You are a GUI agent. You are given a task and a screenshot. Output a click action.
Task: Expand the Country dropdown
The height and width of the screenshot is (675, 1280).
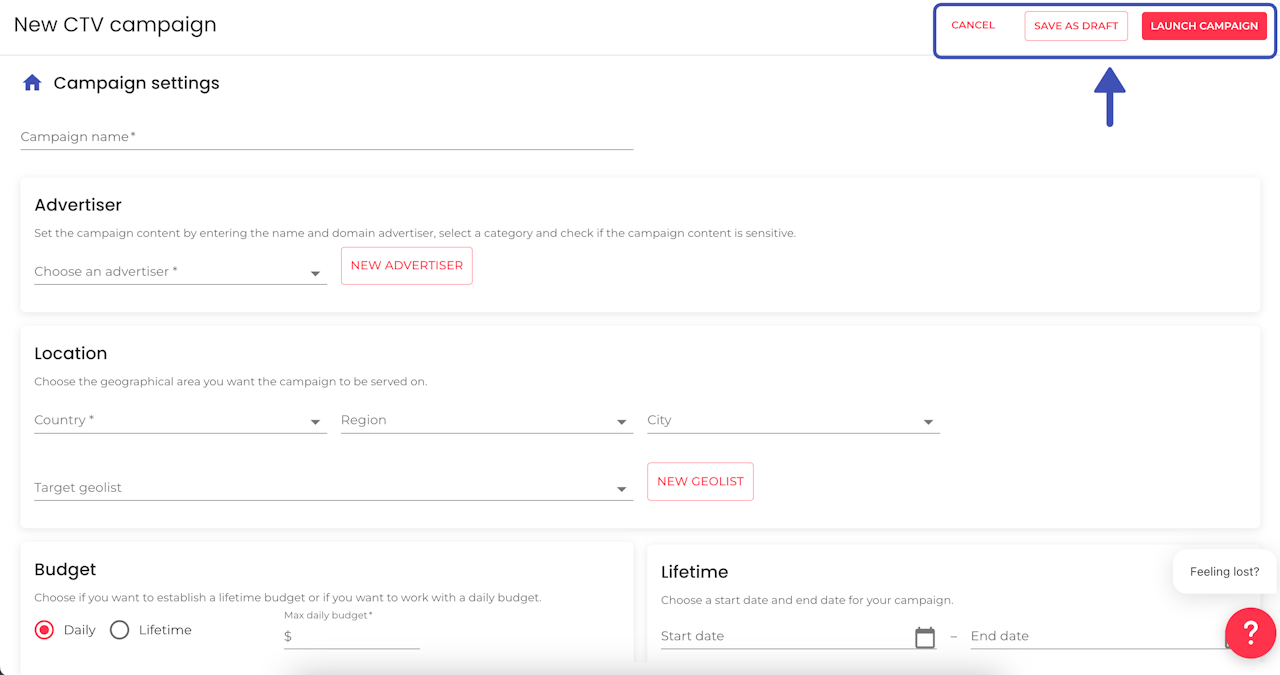(180, 421)
